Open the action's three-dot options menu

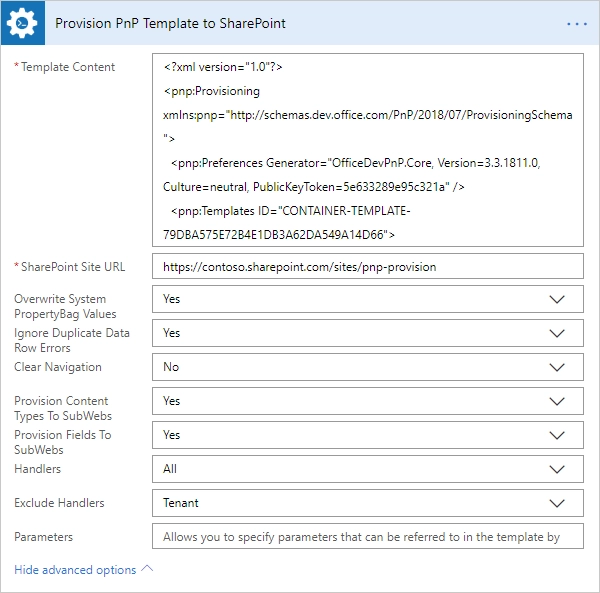tap(577, 24)
